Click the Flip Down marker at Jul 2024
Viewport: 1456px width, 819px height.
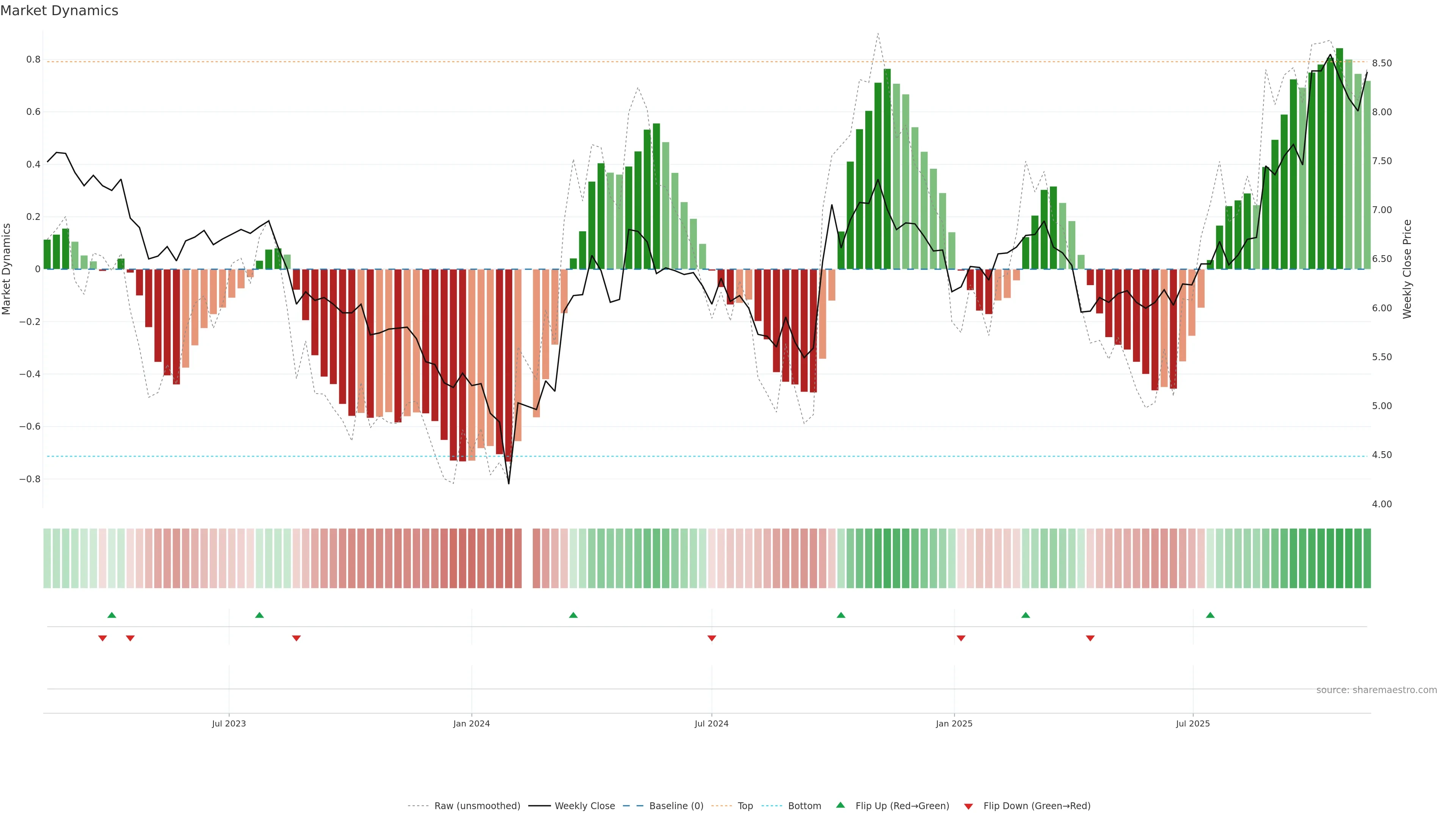[712, 638]
